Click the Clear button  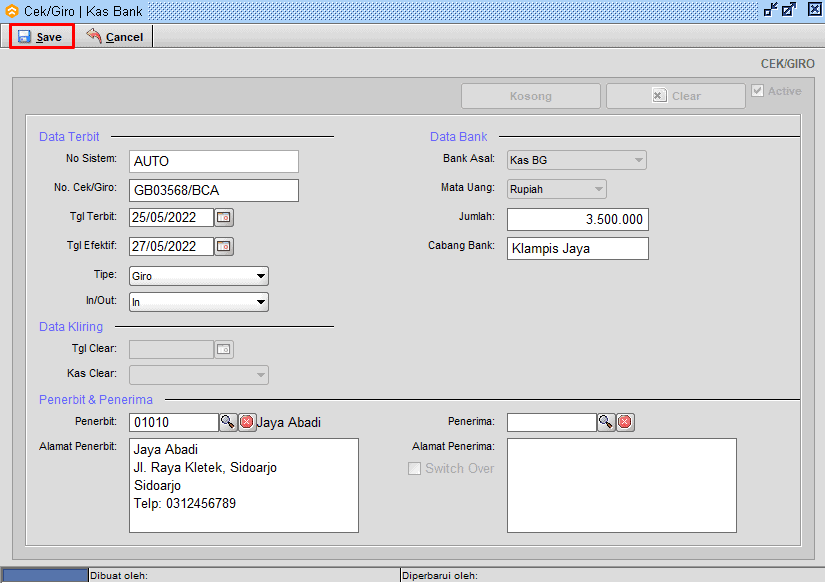pos(676,96)
